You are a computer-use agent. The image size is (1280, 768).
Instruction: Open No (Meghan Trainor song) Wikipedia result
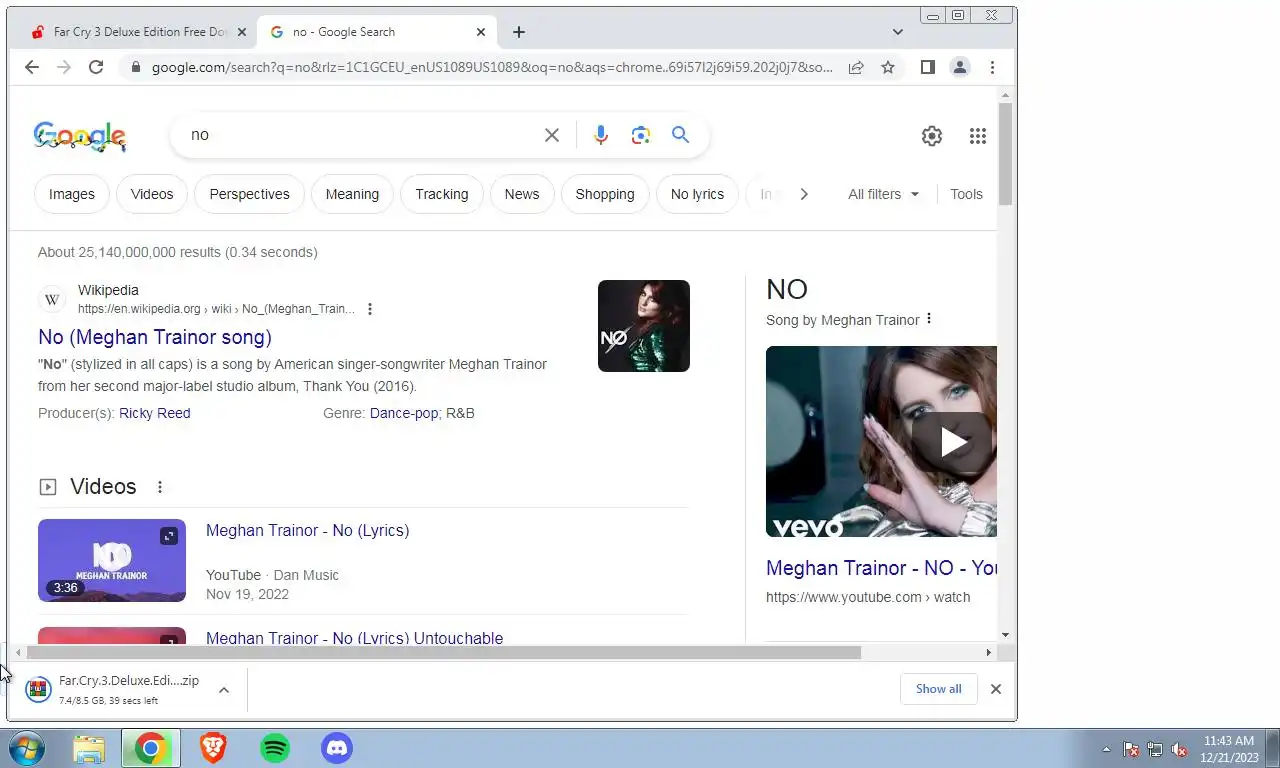click(x=155, y=337)
